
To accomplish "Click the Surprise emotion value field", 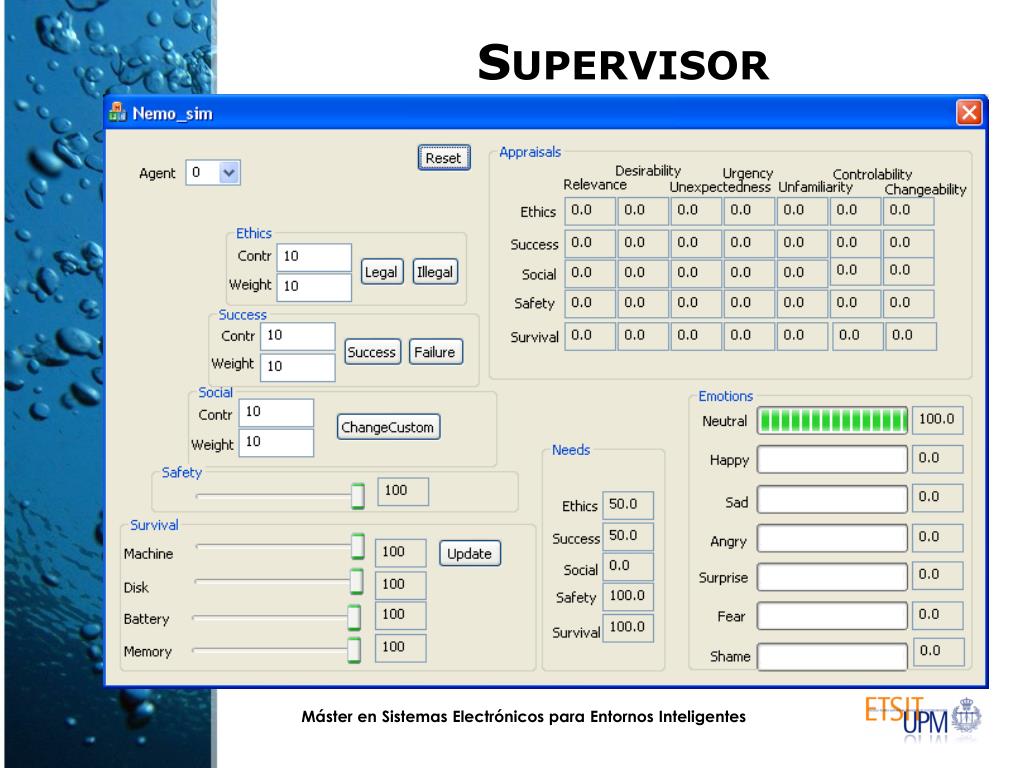I will click(938, 576).
